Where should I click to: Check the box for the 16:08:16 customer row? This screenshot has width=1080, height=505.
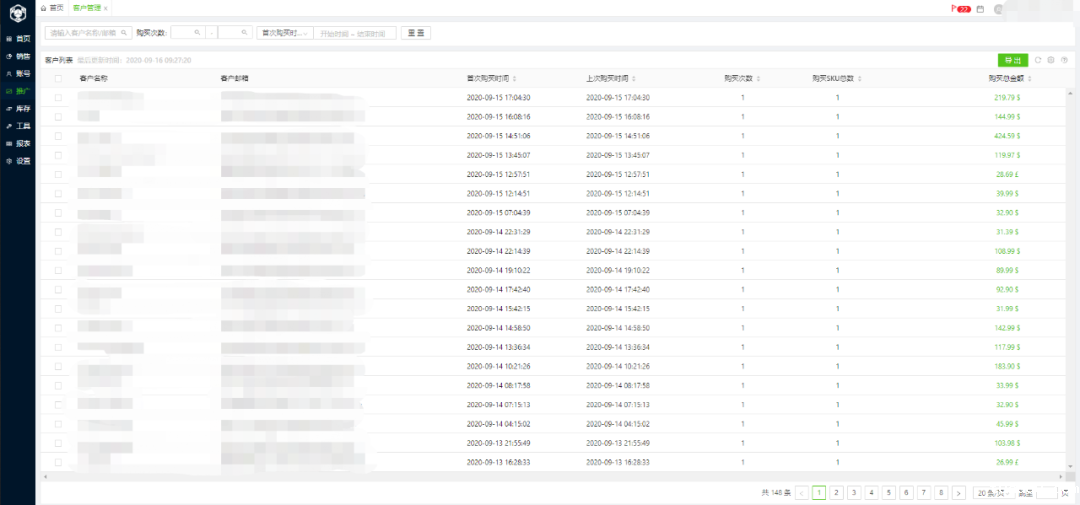pyautogui.click(x=58, y=116)
